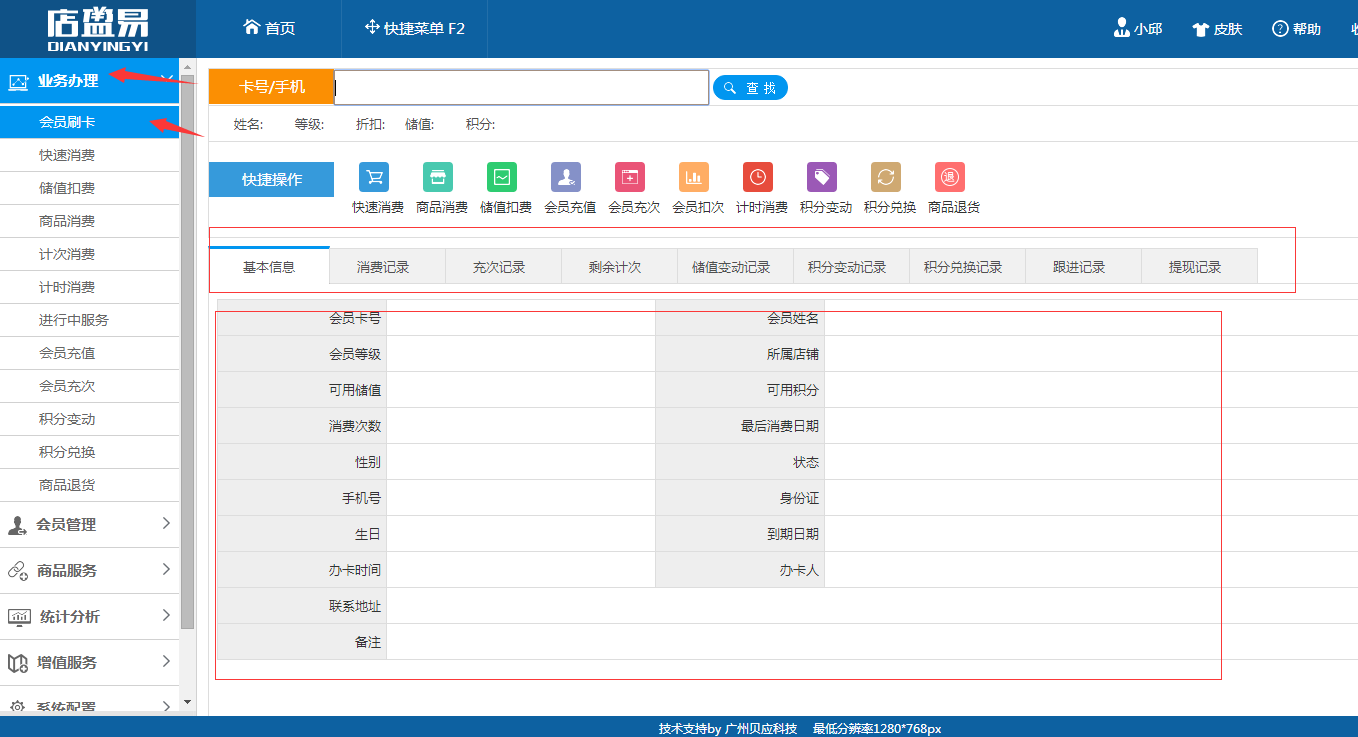
Task: Open the 提现记录 tab
Action: [1199, 267]
